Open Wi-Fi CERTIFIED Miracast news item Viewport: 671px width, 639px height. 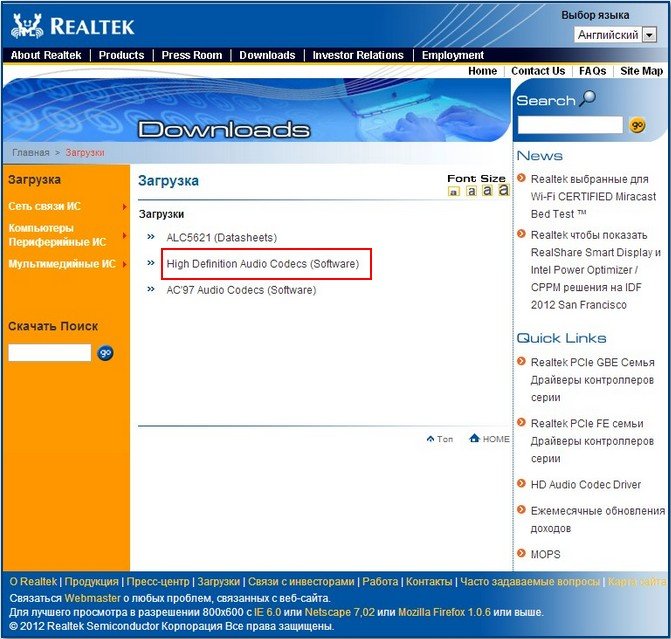tap(593, 196)
